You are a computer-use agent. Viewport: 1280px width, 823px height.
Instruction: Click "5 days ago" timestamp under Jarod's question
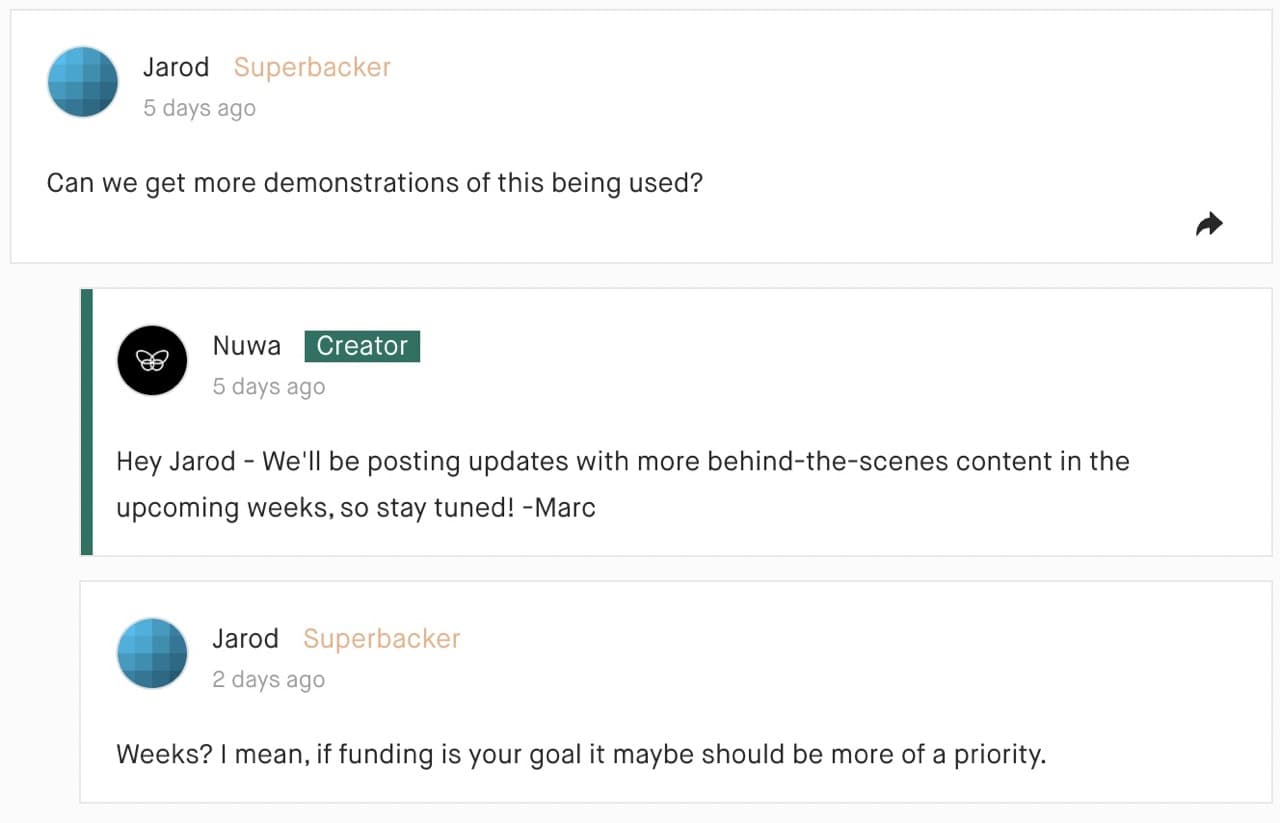click(x=199, y=108)
